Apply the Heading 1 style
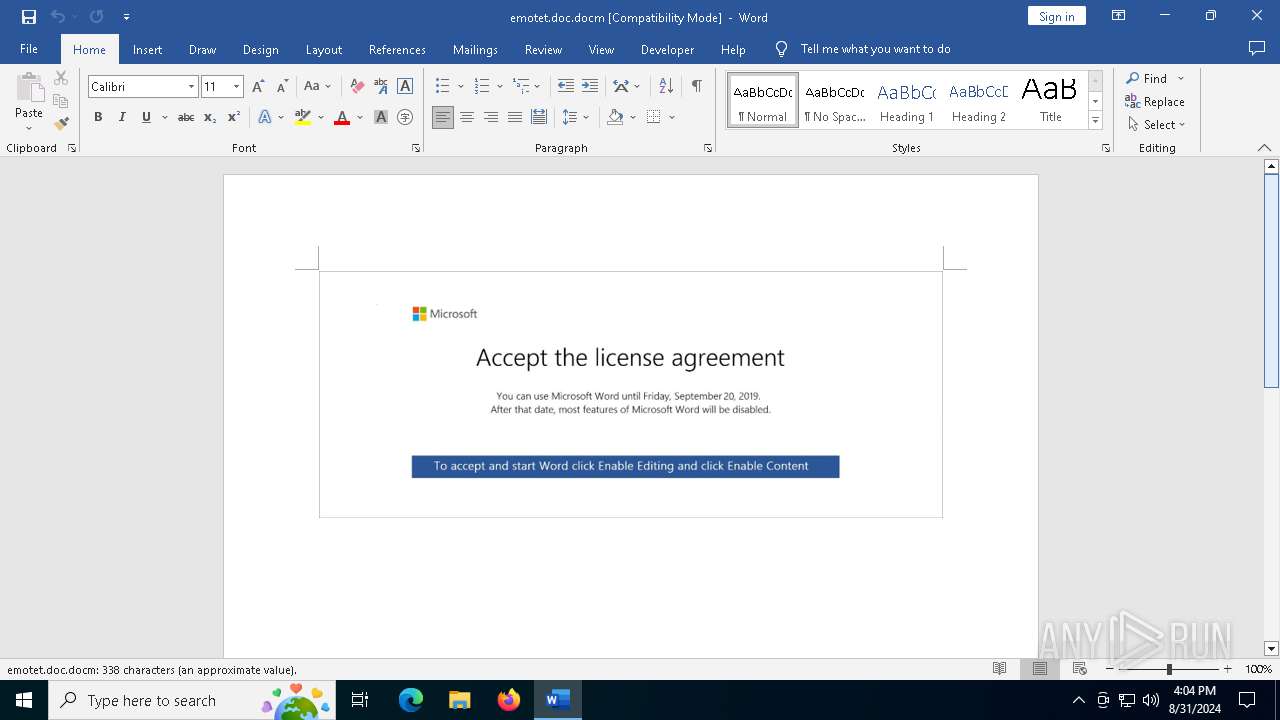Viewport: 1280px width, 720px height. (x=907, y=100)
